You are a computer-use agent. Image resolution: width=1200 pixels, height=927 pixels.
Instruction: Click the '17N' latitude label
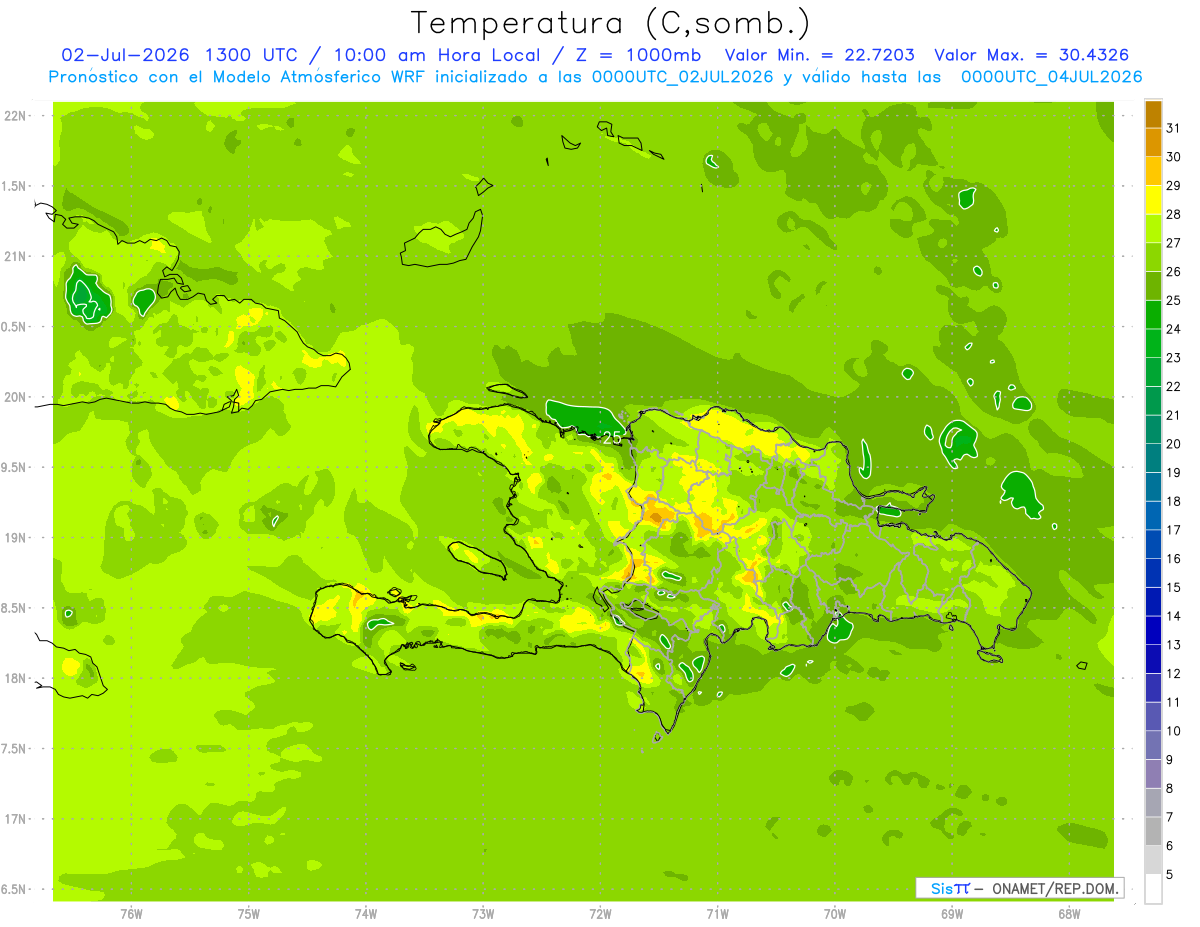(15, 819)
